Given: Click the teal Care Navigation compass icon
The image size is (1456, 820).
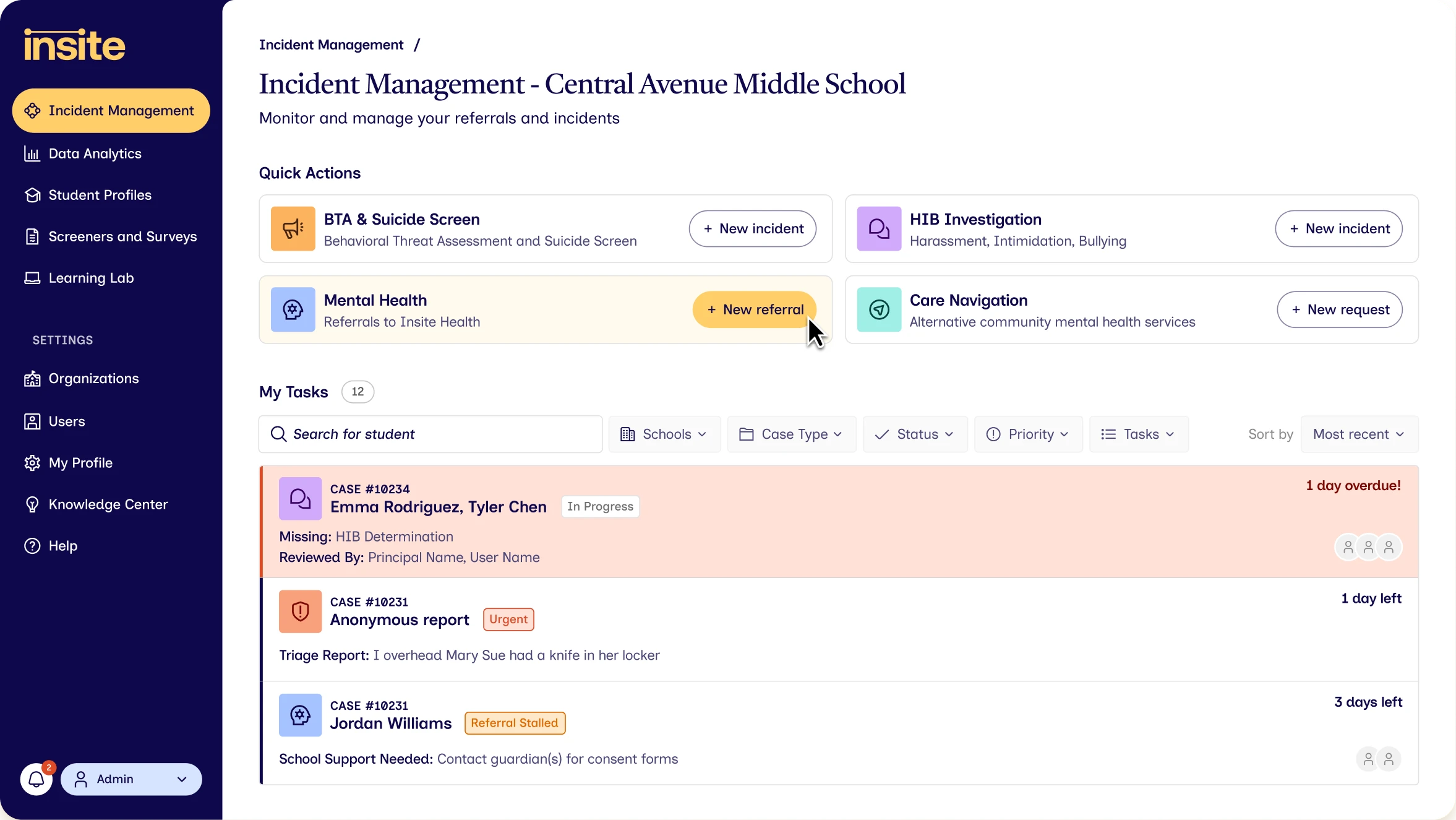Looking at the screenshot, I should tap(879, 309).
